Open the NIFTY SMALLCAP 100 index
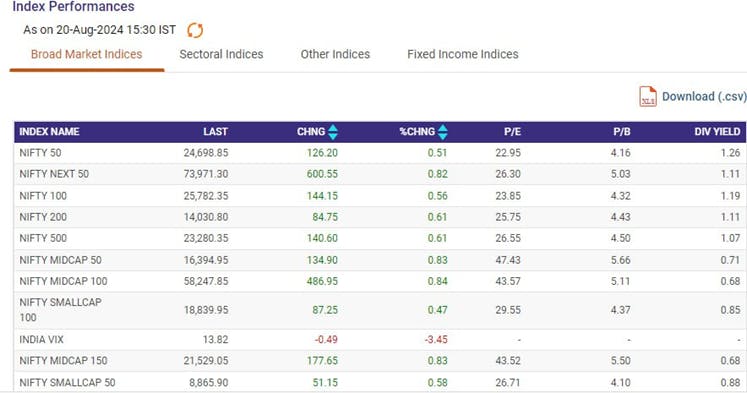 pos(61,310)
